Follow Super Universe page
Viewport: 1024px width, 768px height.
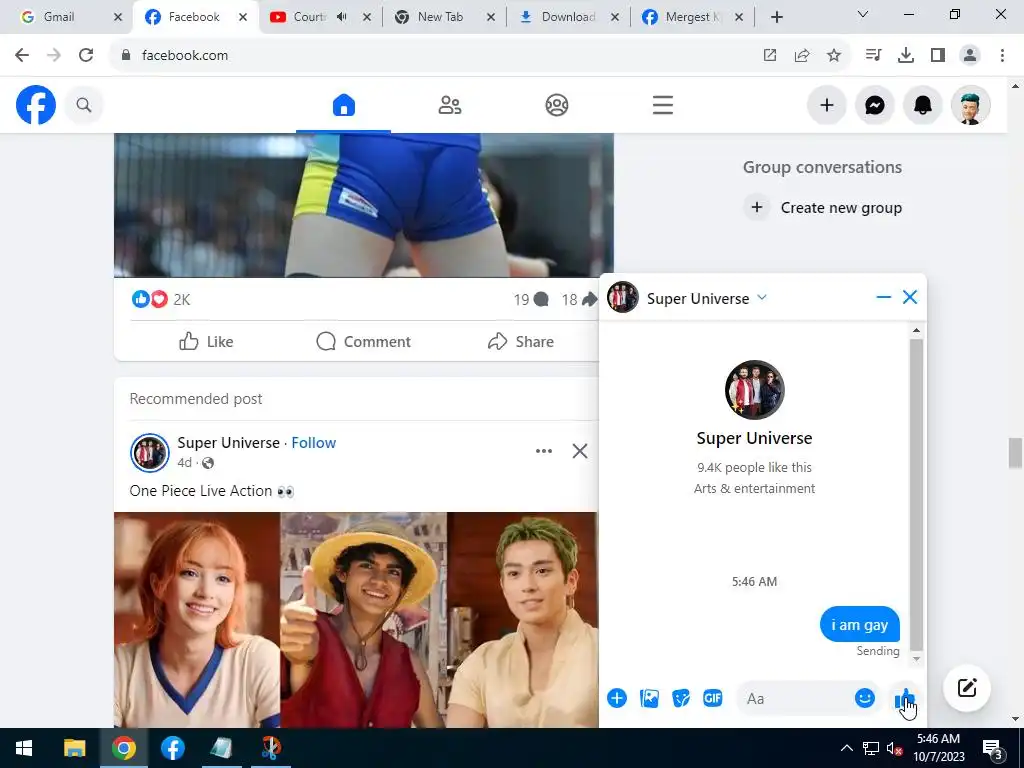[x=313, y=443]
